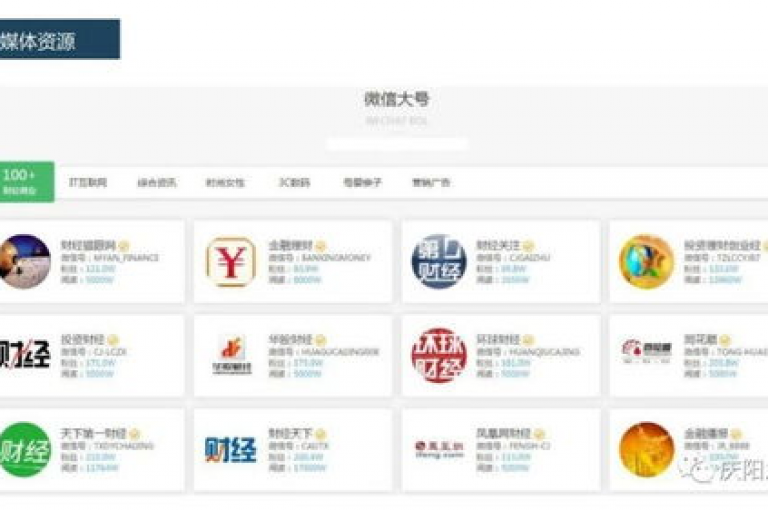Click the 微信大号 section heading

pyautogui.click(x=397, y=99)
